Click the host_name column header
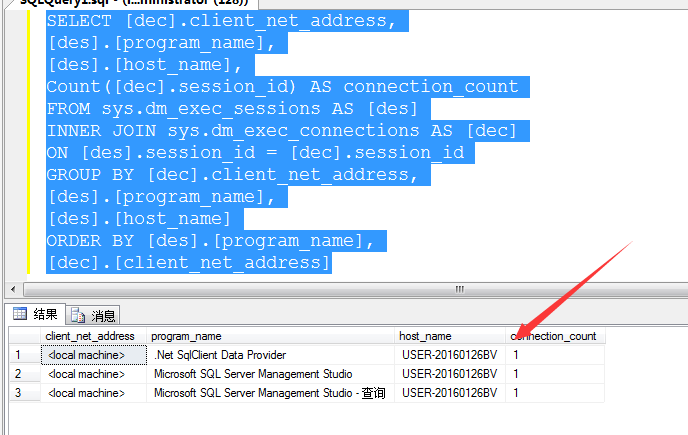 (450, 336)
